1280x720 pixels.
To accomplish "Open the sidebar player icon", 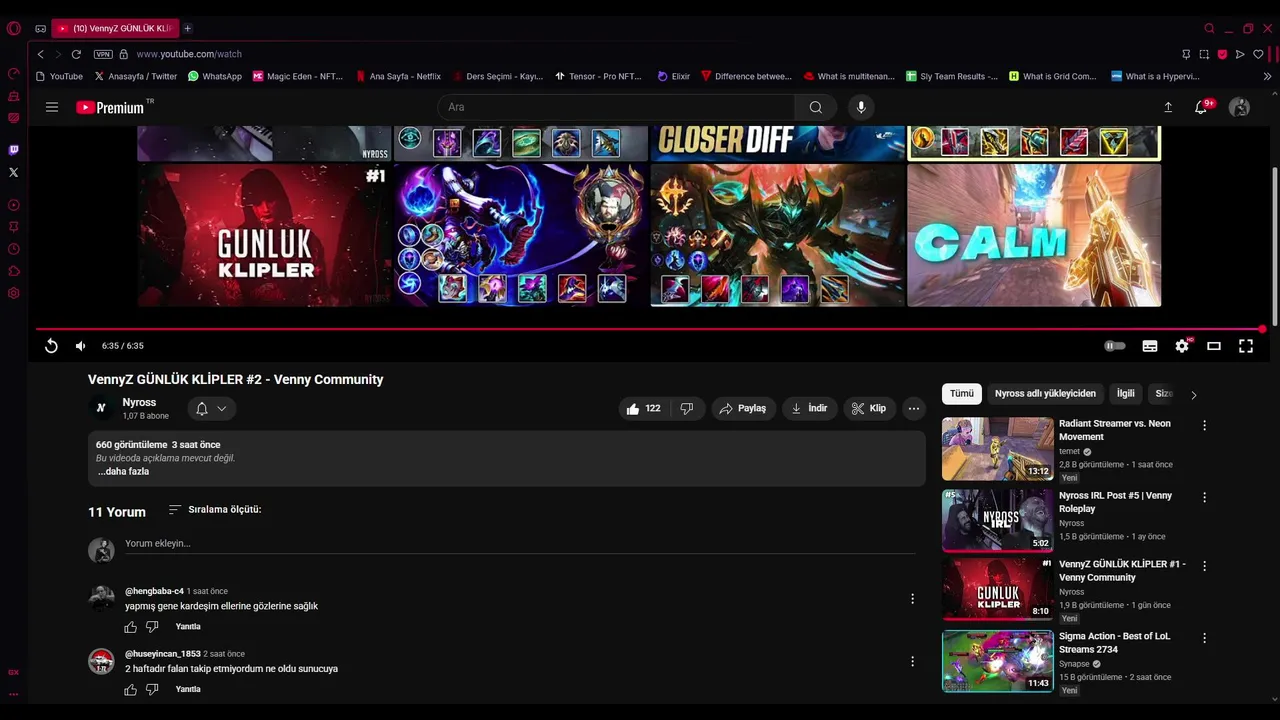I will pyautogui.click(x=13, y=205).
